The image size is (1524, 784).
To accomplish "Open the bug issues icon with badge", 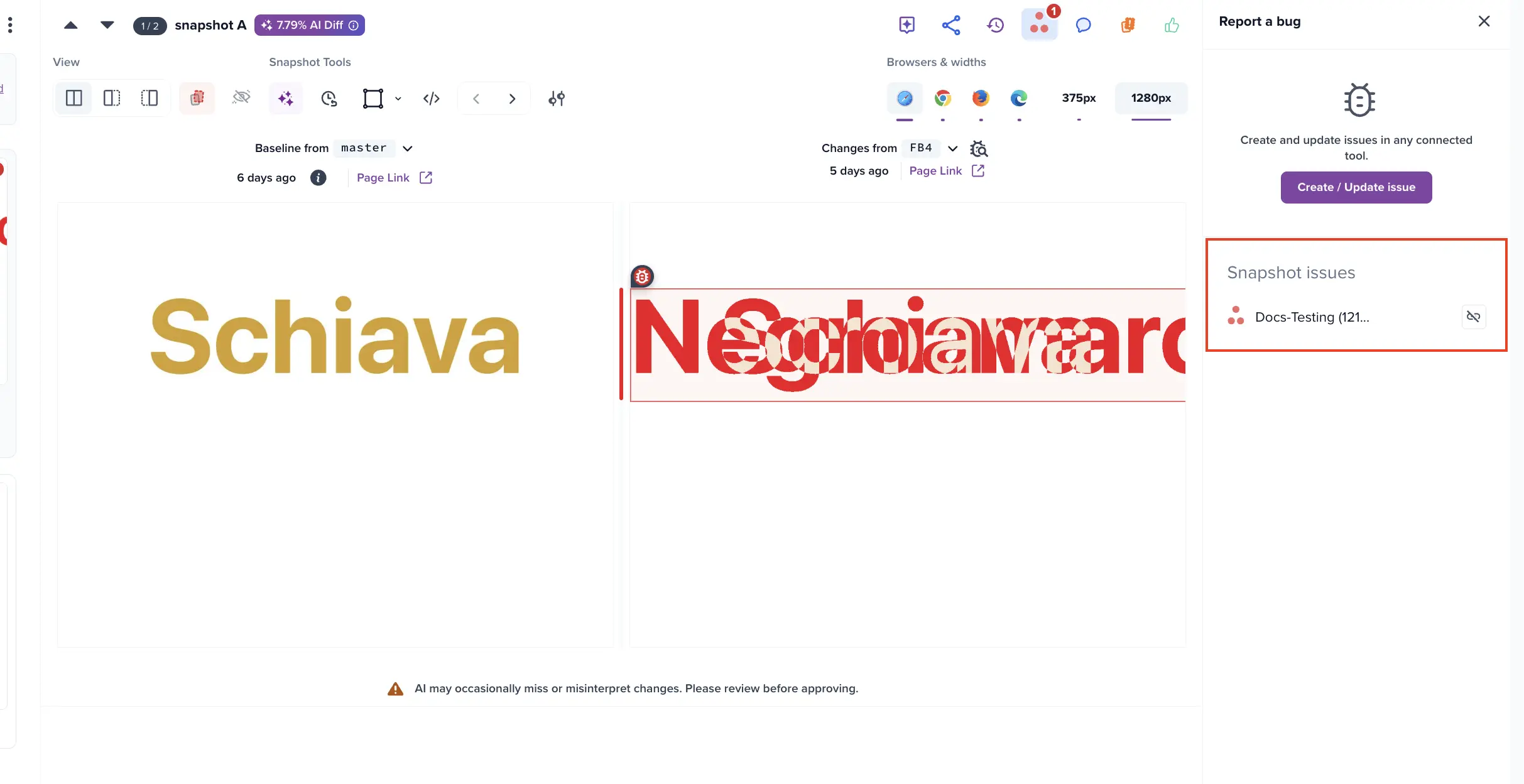I will (1040, 25).
